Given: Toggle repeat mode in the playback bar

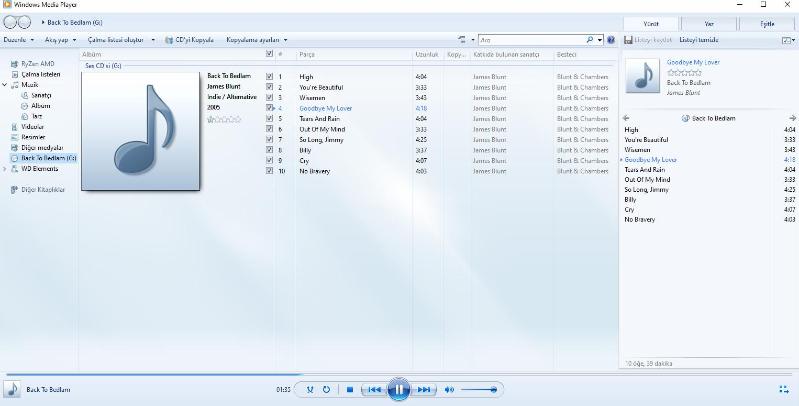Looking at the screenshot, I should coord(326,389).
